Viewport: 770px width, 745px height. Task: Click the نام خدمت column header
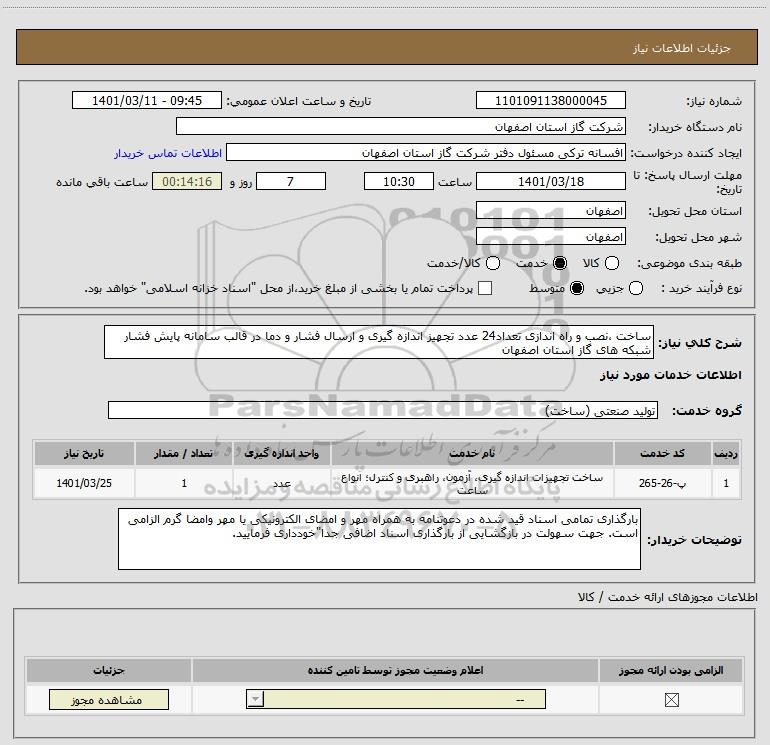click(472, 453)
